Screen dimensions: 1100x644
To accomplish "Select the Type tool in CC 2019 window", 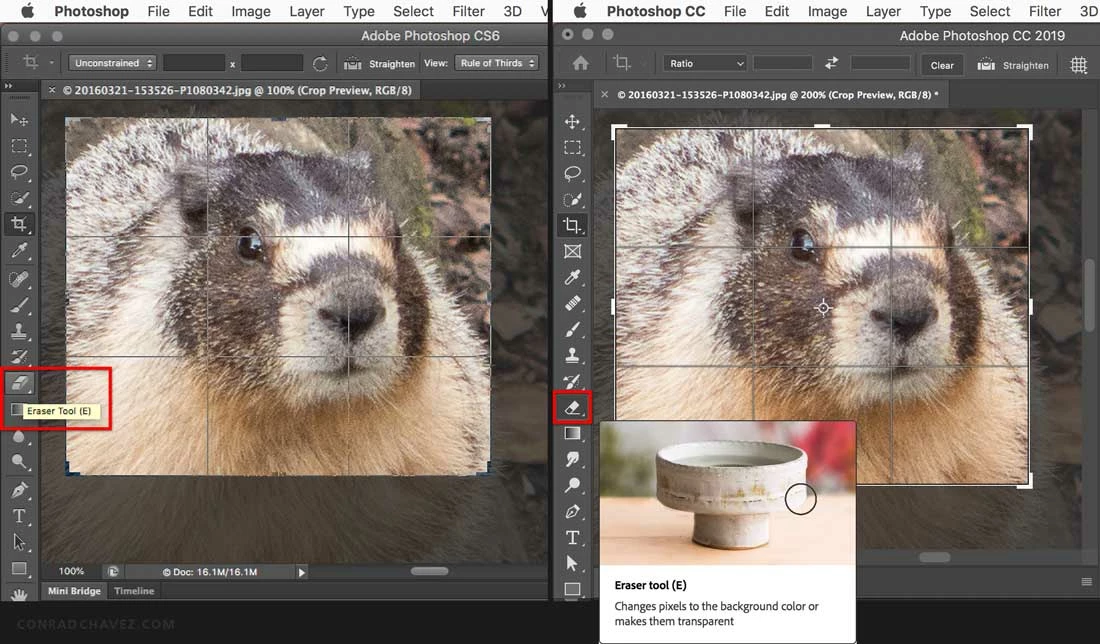I will (572, 537).
